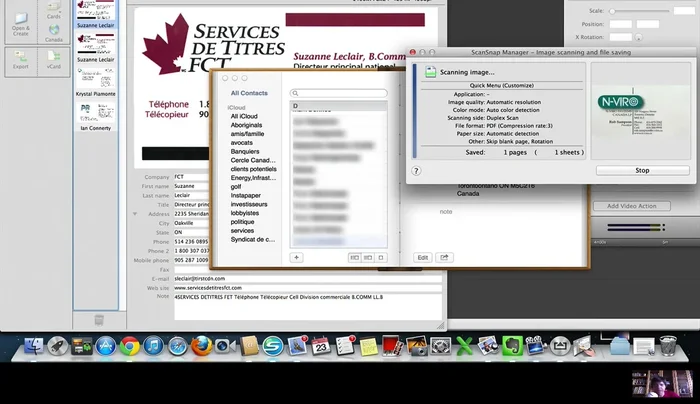Select All Contacts in Contacts sidebar
700x404 pixels.
click(x=249, y=93)
